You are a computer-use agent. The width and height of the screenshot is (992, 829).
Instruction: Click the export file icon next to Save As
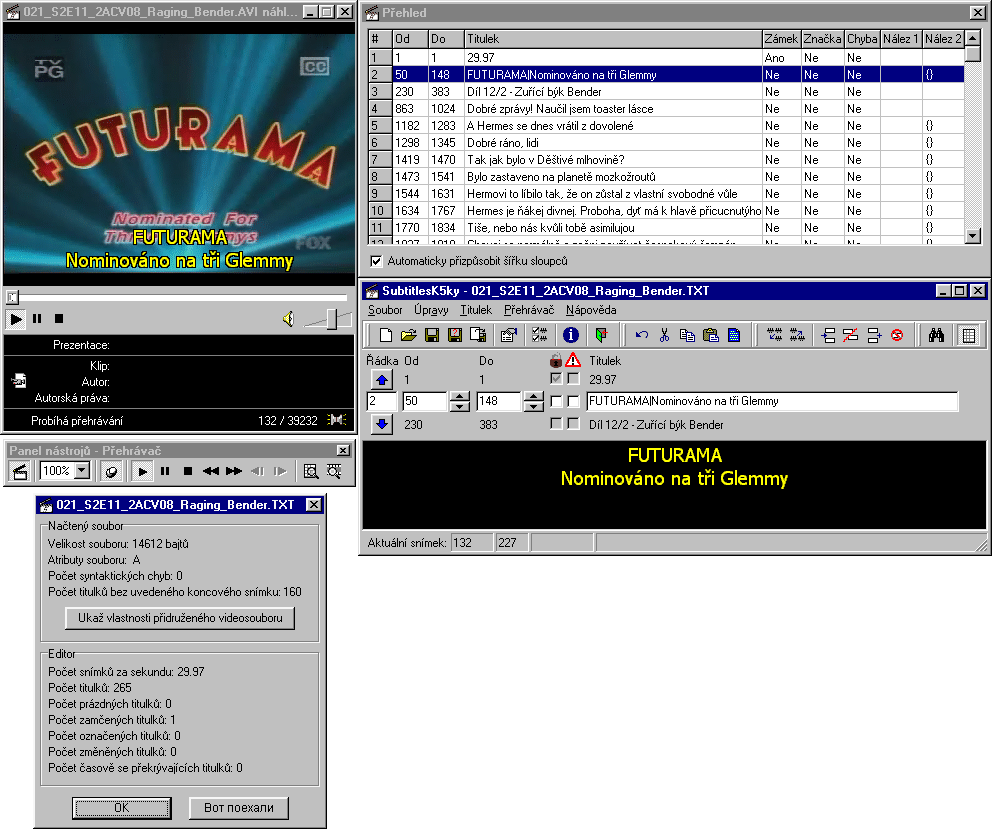pos(478,335)
